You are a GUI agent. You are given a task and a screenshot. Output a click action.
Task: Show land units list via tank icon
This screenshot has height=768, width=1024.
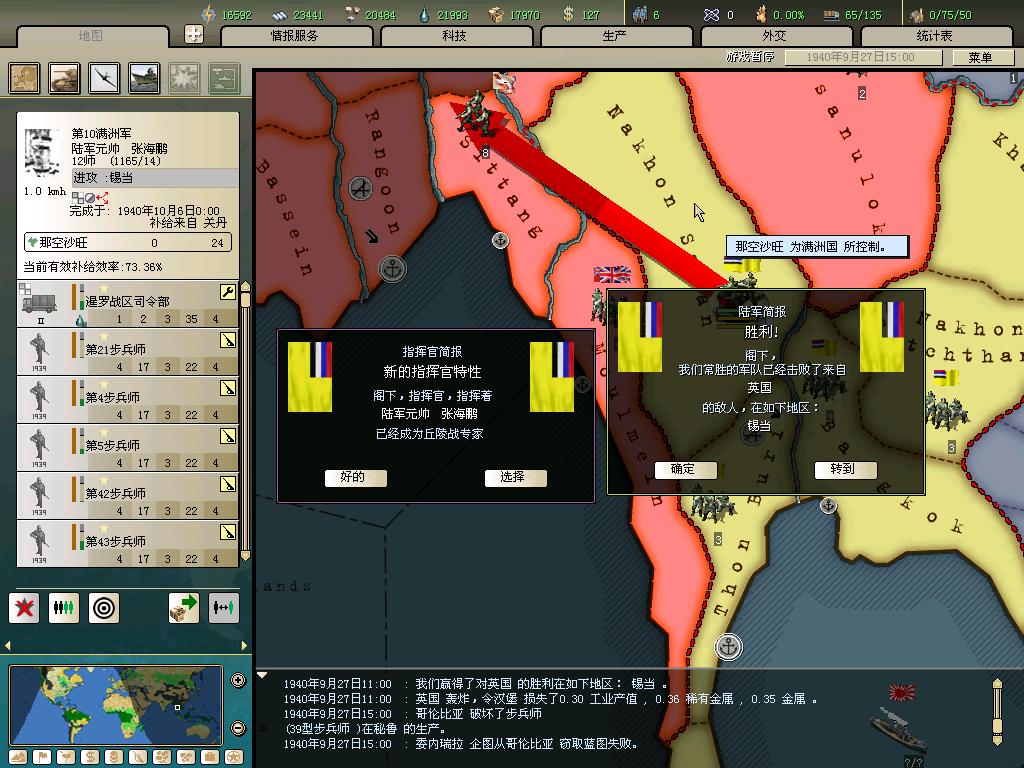tap(65, 79)
